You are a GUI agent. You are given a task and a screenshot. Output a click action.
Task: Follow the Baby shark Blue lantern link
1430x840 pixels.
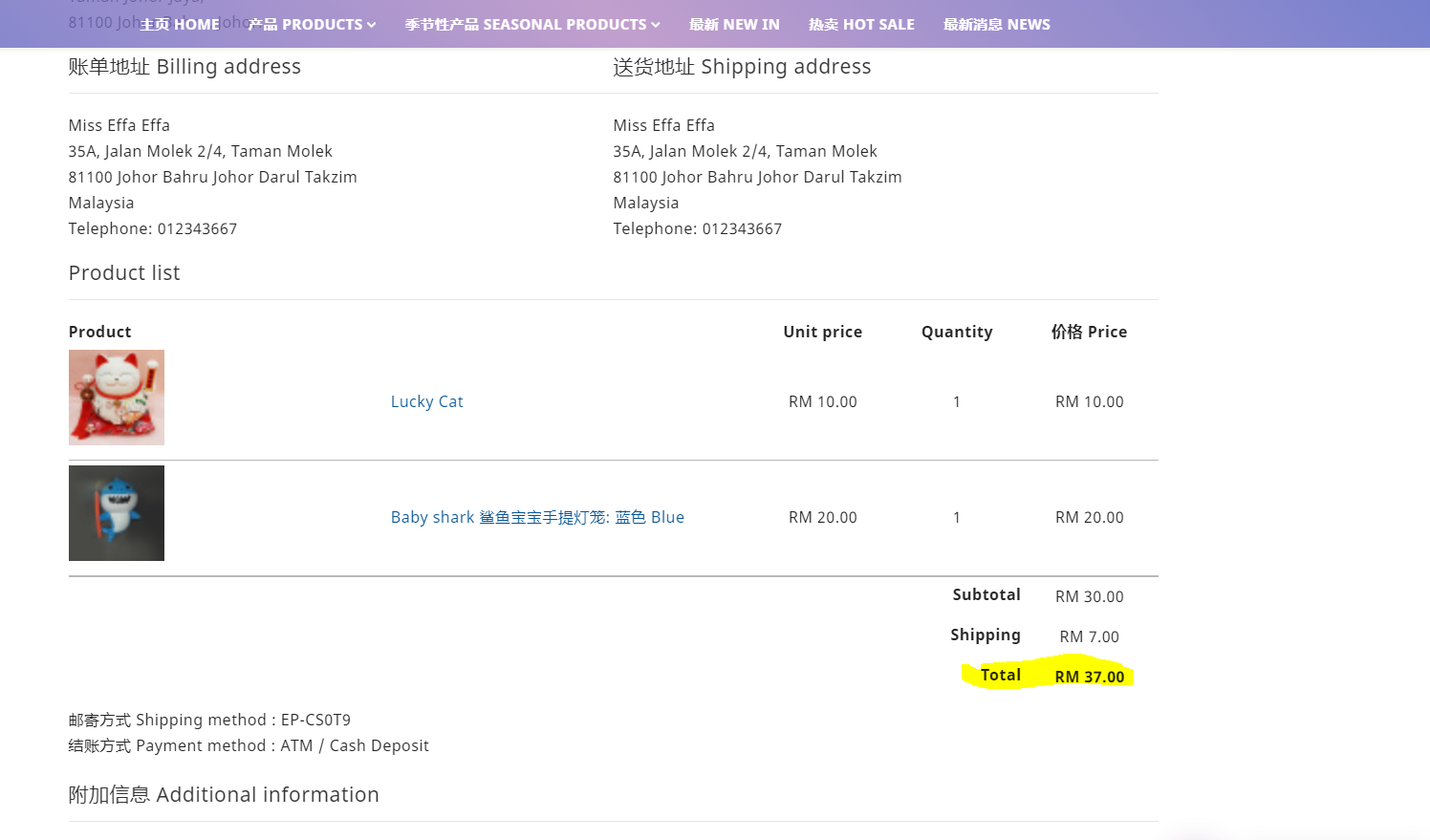click(x=537, y=518)
